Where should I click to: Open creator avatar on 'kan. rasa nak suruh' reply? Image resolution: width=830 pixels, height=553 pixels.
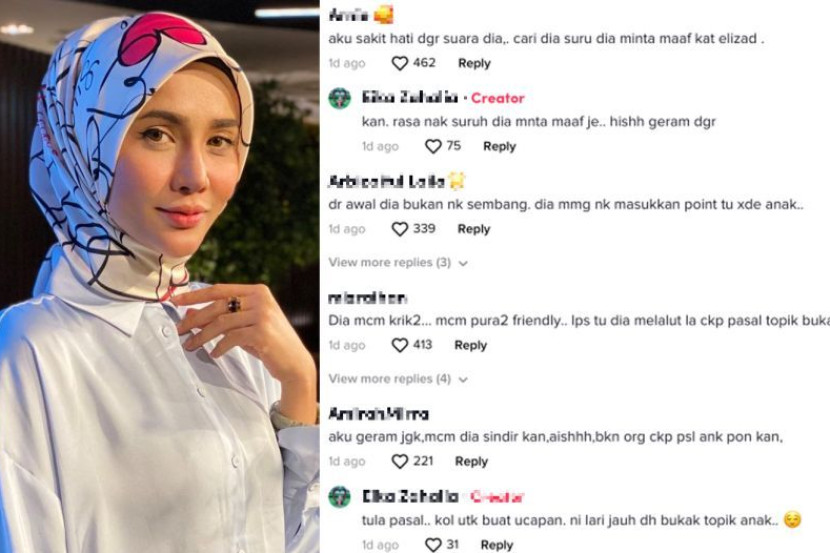click(339, 98)
